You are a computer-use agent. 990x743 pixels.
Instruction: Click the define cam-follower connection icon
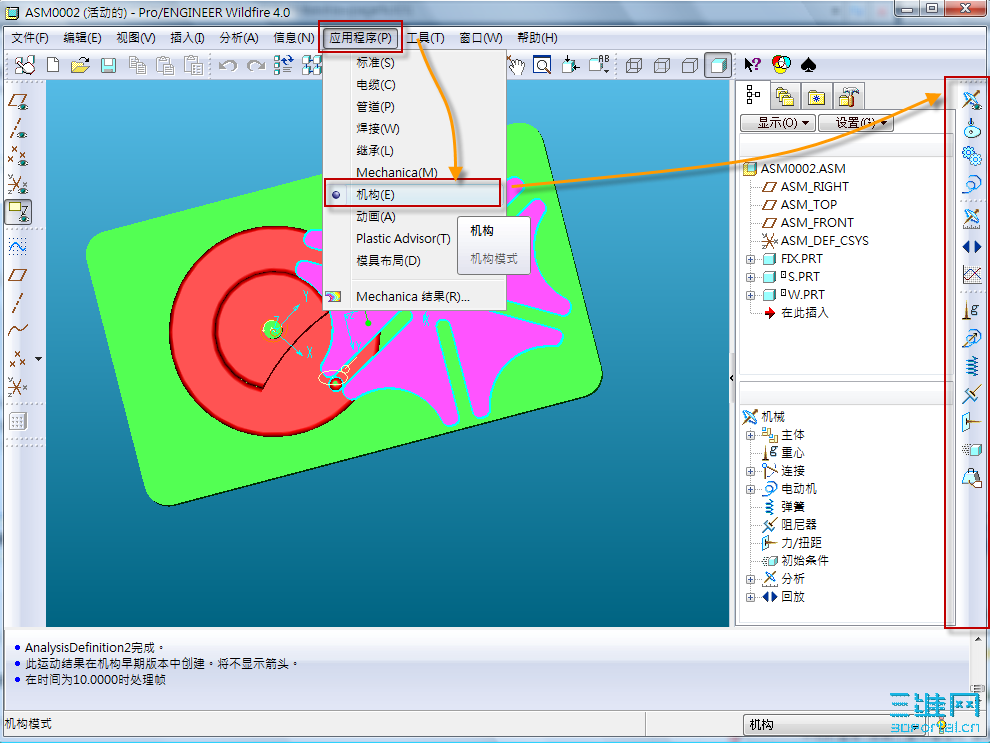click(972, 128)
